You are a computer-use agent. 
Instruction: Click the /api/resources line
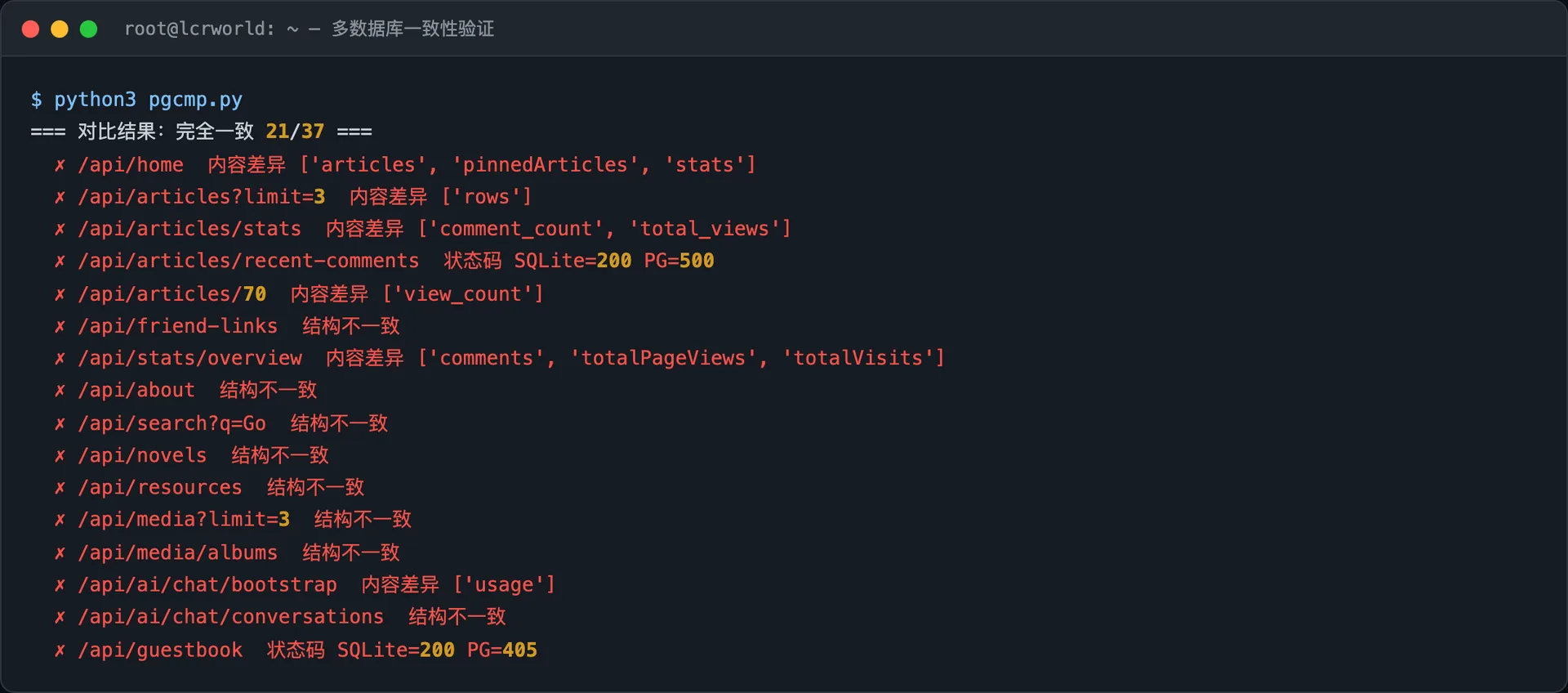pos(209,488)
